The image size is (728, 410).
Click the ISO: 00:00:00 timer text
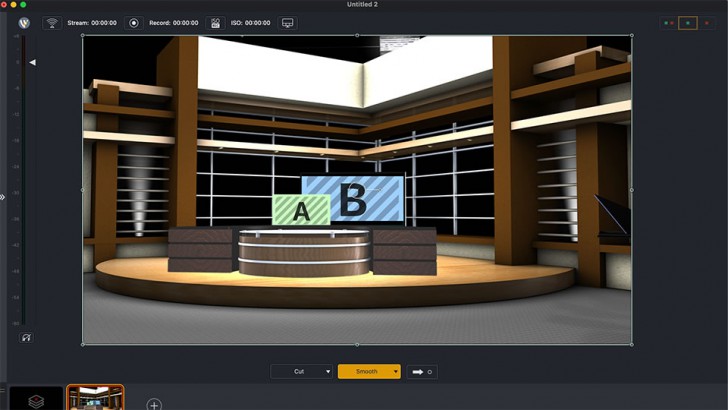251,23
